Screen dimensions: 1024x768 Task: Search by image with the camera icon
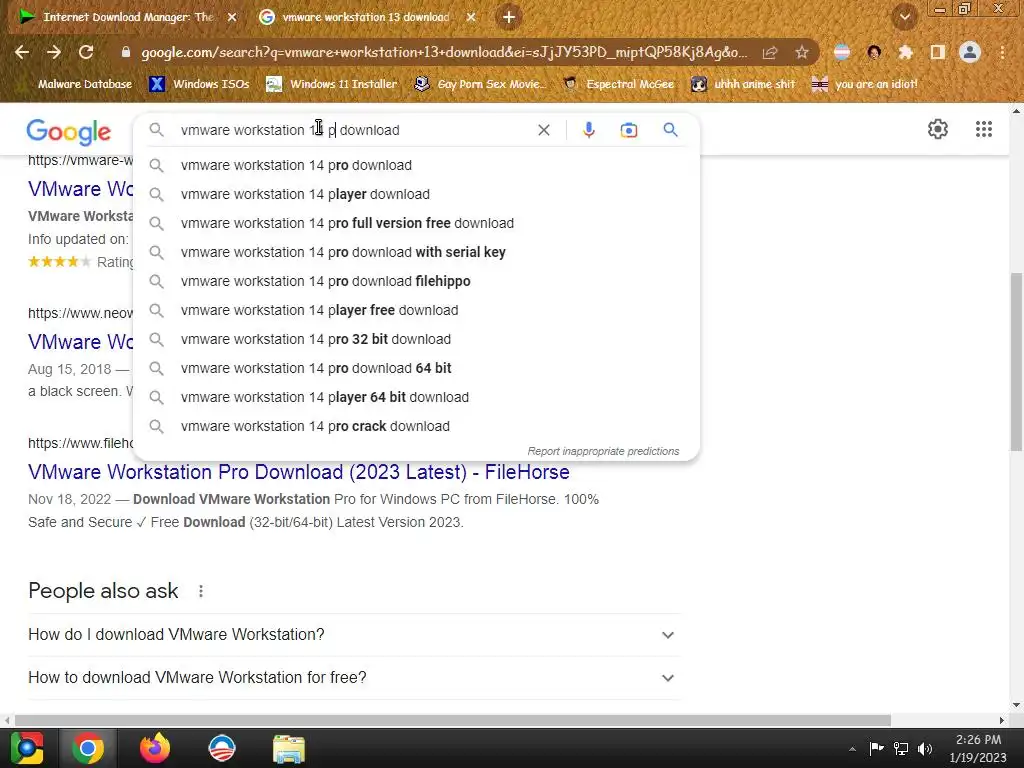[x=628, y=130]
